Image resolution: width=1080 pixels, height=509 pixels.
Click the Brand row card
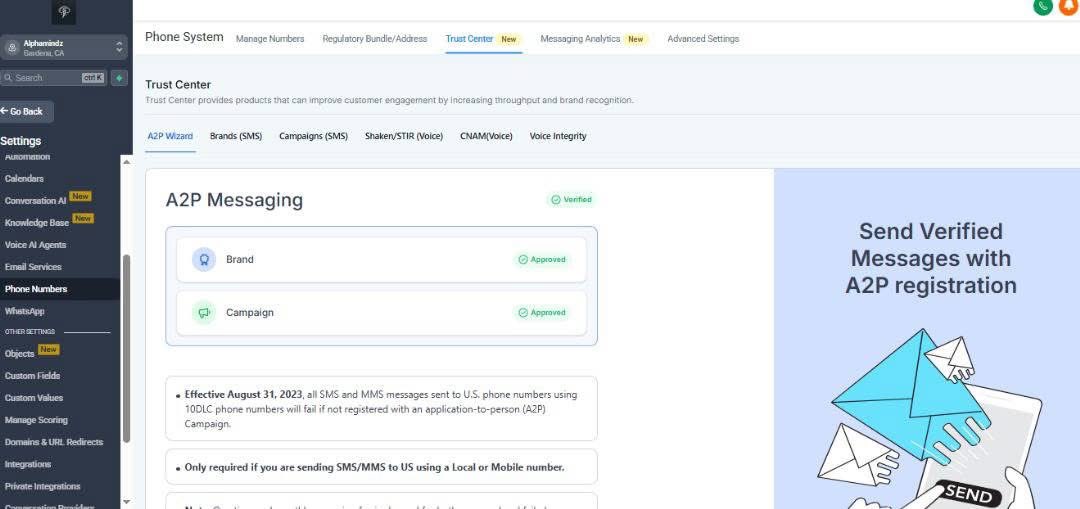(382, 260)
